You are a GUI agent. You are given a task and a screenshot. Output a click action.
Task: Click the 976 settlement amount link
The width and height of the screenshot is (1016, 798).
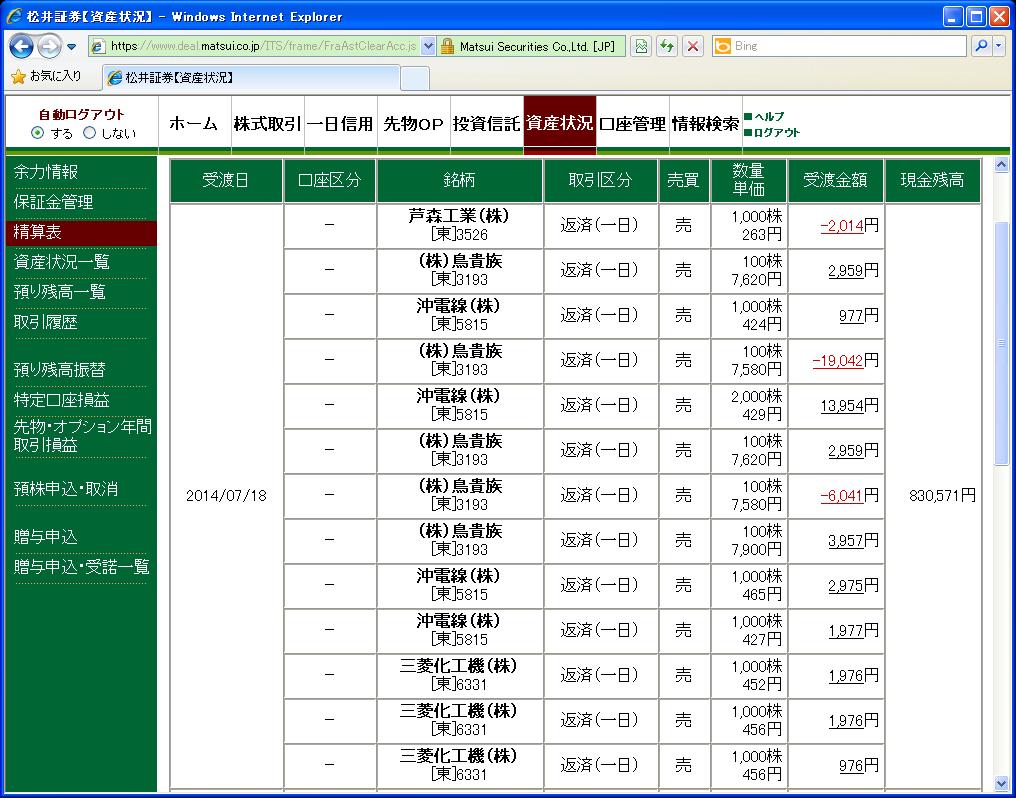pyautogui.click(x=851, y=766)
